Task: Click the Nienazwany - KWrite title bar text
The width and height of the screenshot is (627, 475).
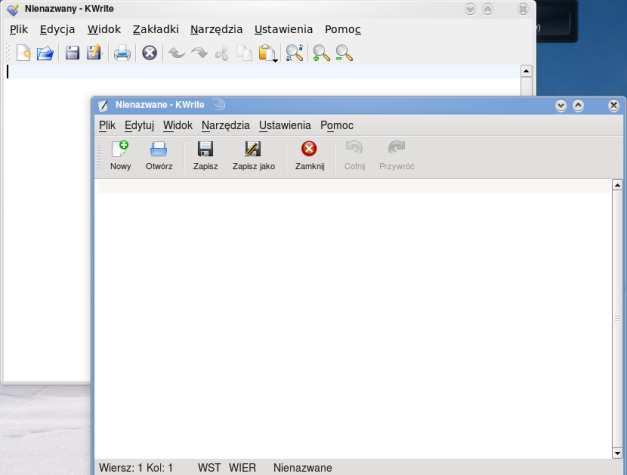Action: pyautogui.click(x=69, y=8)
